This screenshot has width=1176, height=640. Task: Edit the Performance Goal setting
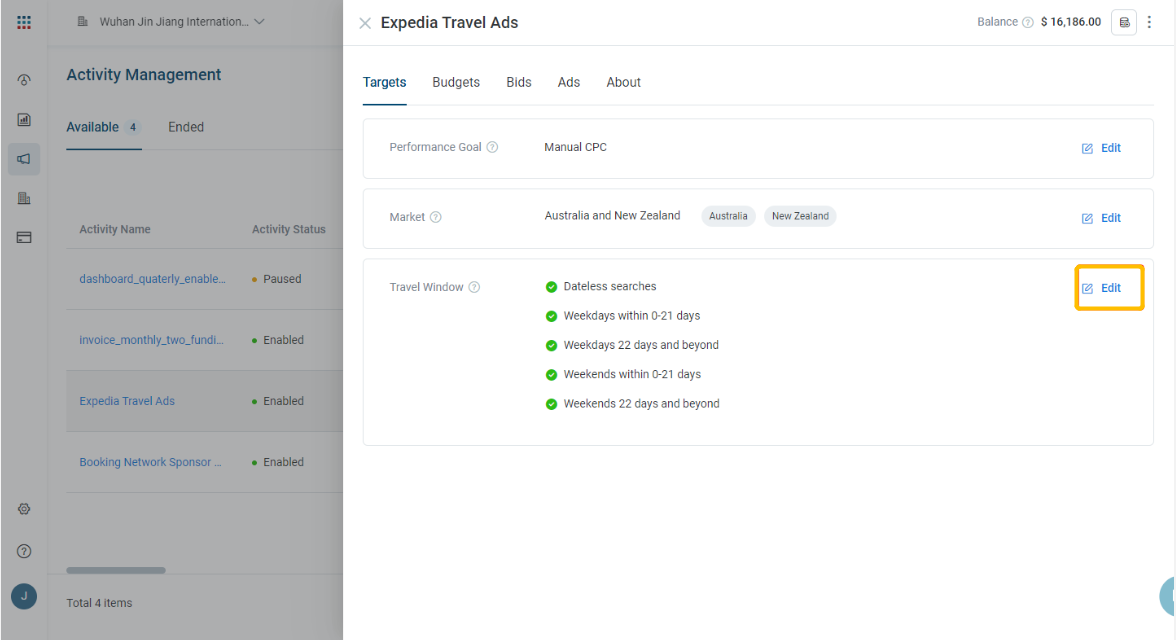(1101, 148)
